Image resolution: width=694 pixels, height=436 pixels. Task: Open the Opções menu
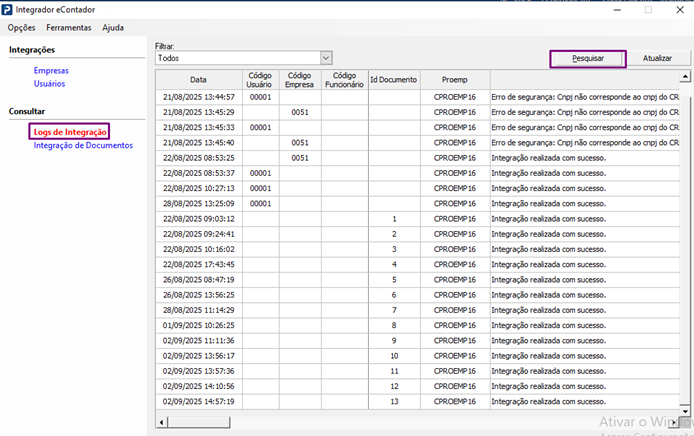pyautogui.click(x=21, y=27)
